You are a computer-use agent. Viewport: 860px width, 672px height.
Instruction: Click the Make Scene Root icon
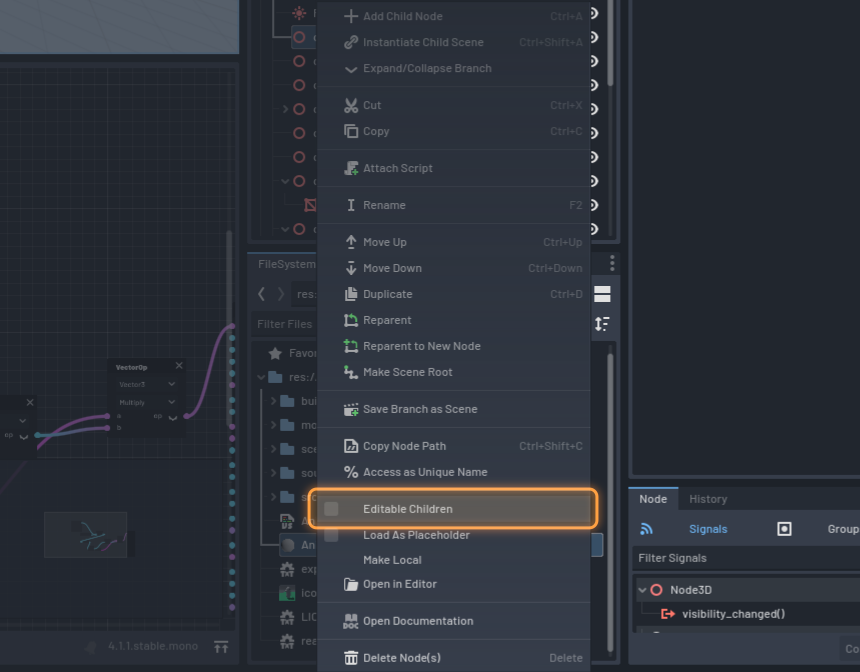point(351,372)
